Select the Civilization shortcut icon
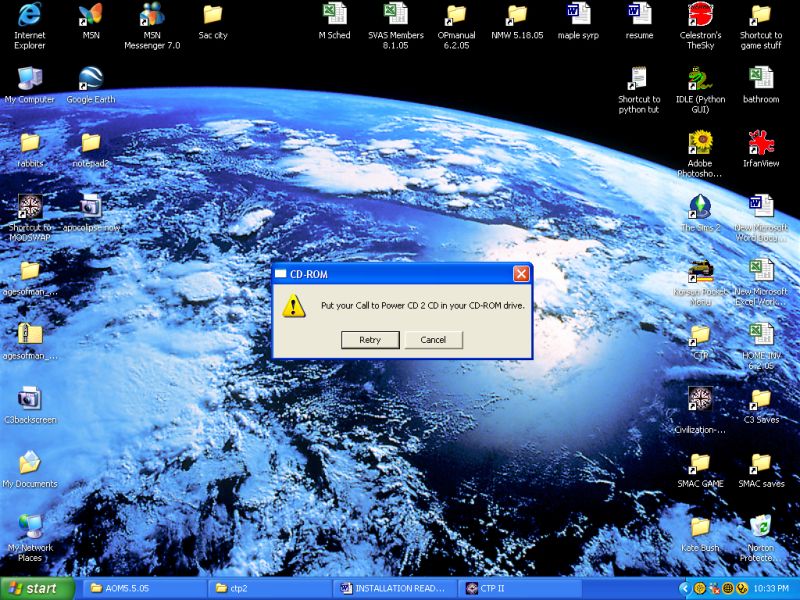The height and width of the screenshot is (600, 800). click(x=700, y=410)
